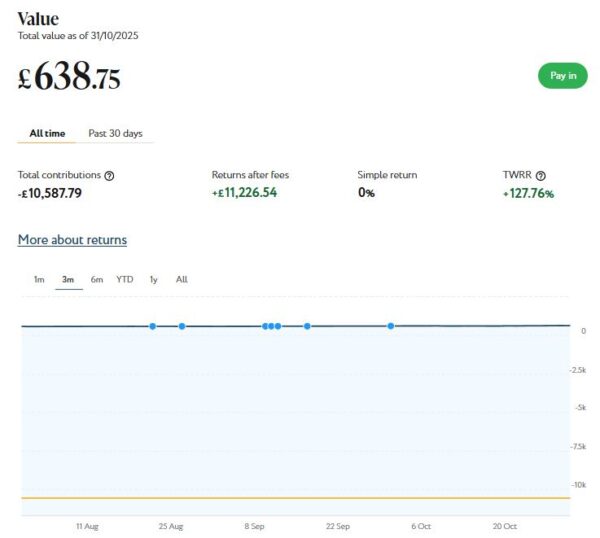Open the TWRR info tooltip icon

pos(541,176)
